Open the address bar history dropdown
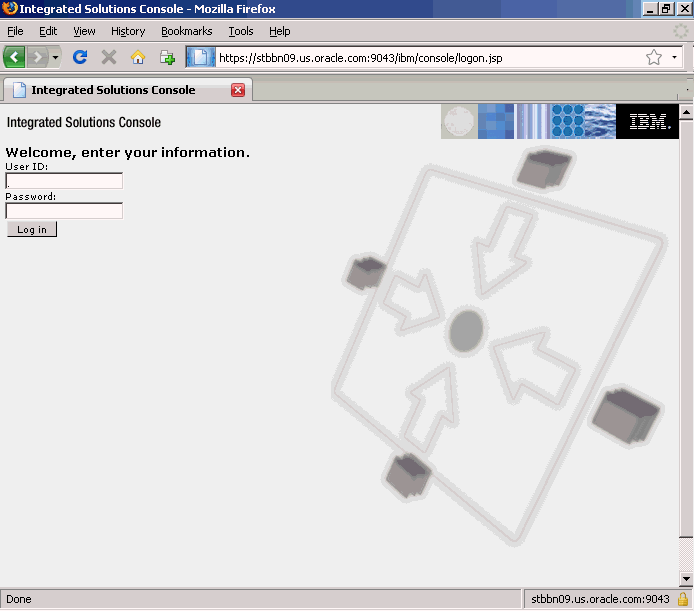The width and height of the screenshot is (694, 611). (674, 57)
